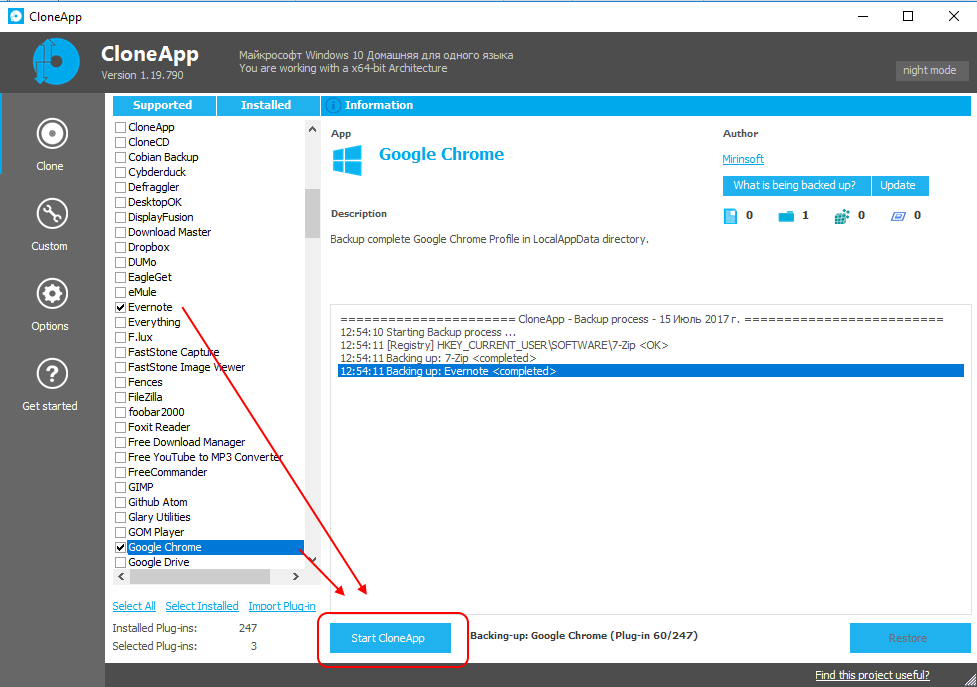Uncheck the Google Chrome checkbox

tap(121, 547)
